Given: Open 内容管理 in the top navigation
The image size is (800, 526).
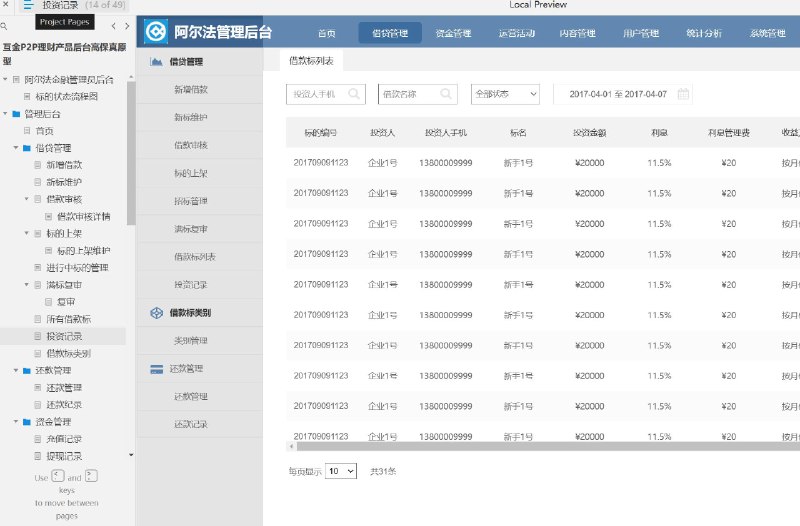Looking at the screenshot, I should [x=578, y=33].
